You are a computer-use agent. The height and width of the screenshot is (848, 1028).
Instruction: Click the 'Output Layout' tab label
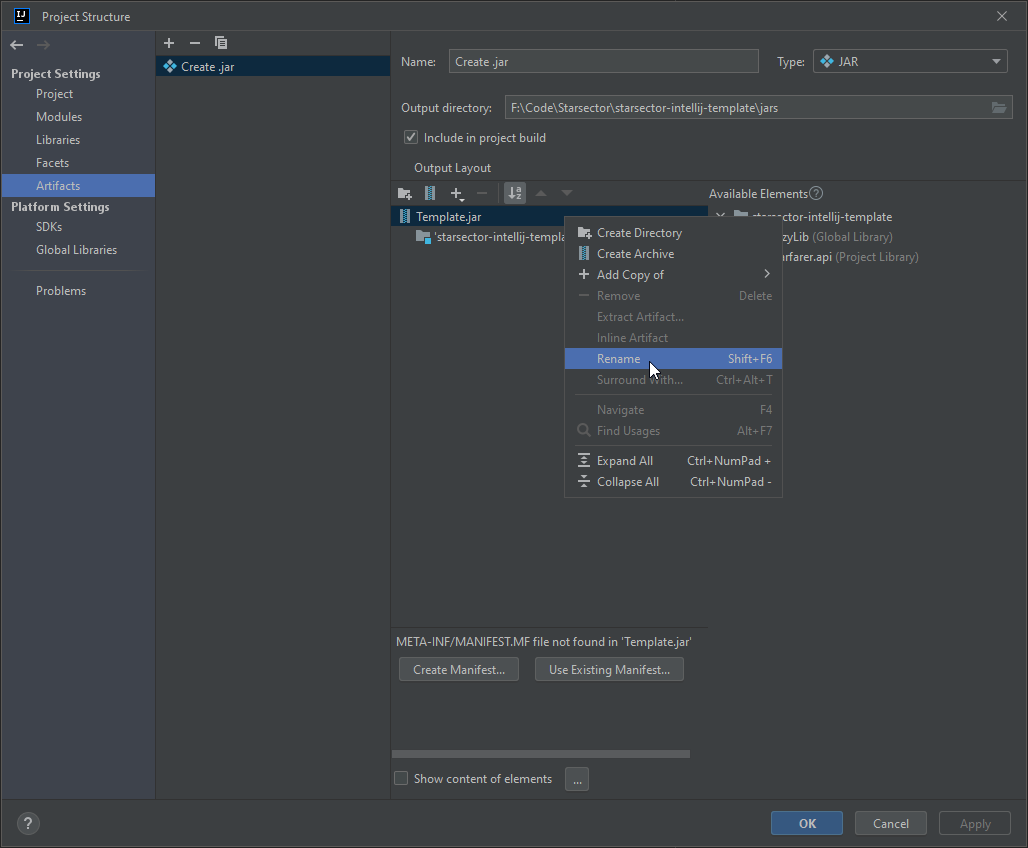coord(452,168)
